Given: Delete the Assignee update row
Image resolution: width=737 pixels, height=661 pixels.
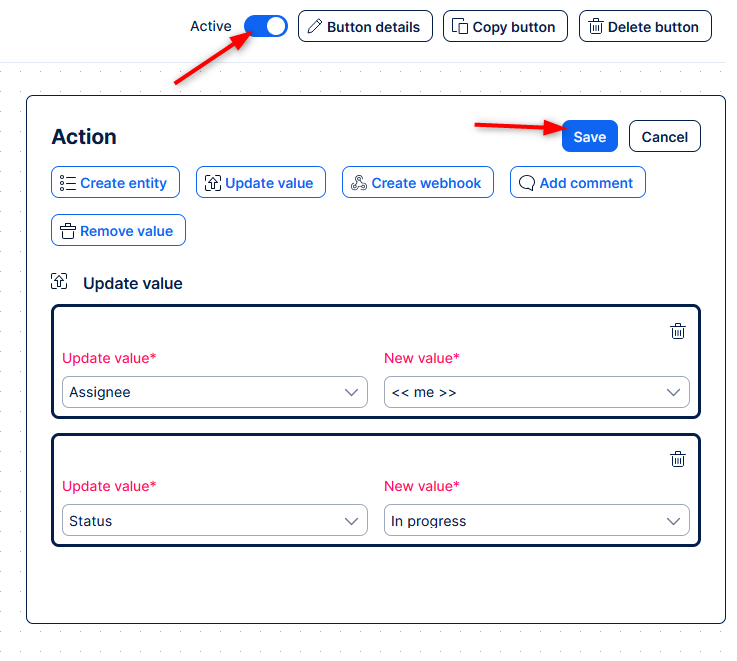Looking at the screenshot, I should click(678, 331).
